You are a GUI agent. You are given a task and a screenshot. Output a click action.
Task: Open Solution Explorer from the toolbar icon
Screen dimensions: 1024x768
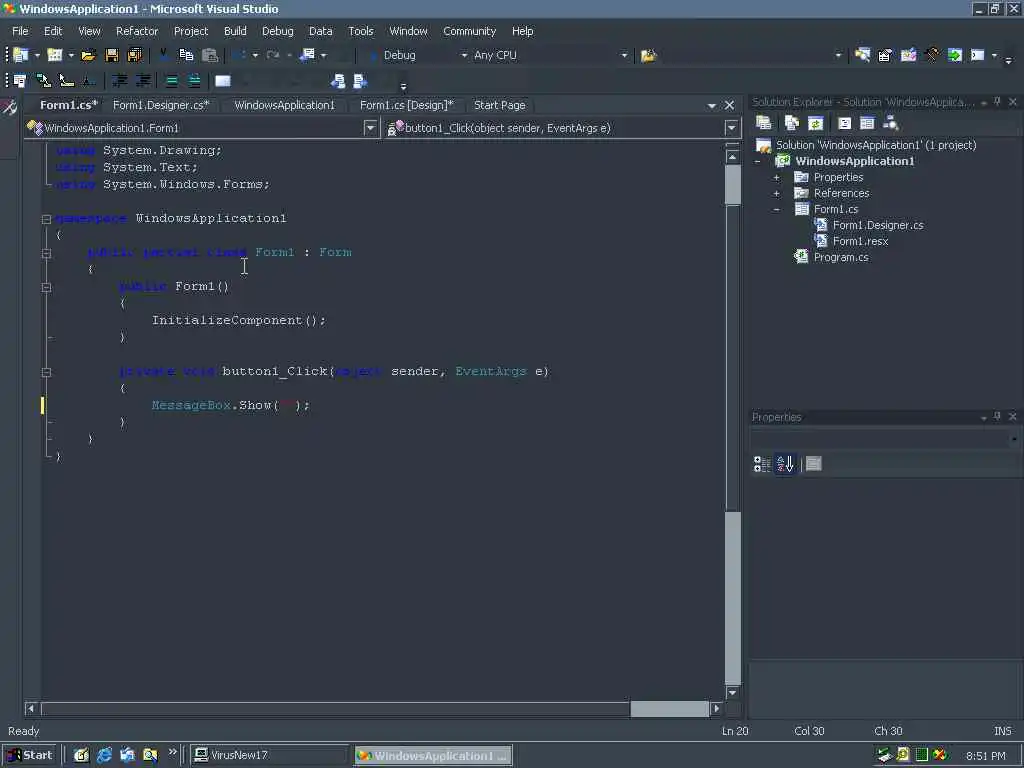click(863, 56)
